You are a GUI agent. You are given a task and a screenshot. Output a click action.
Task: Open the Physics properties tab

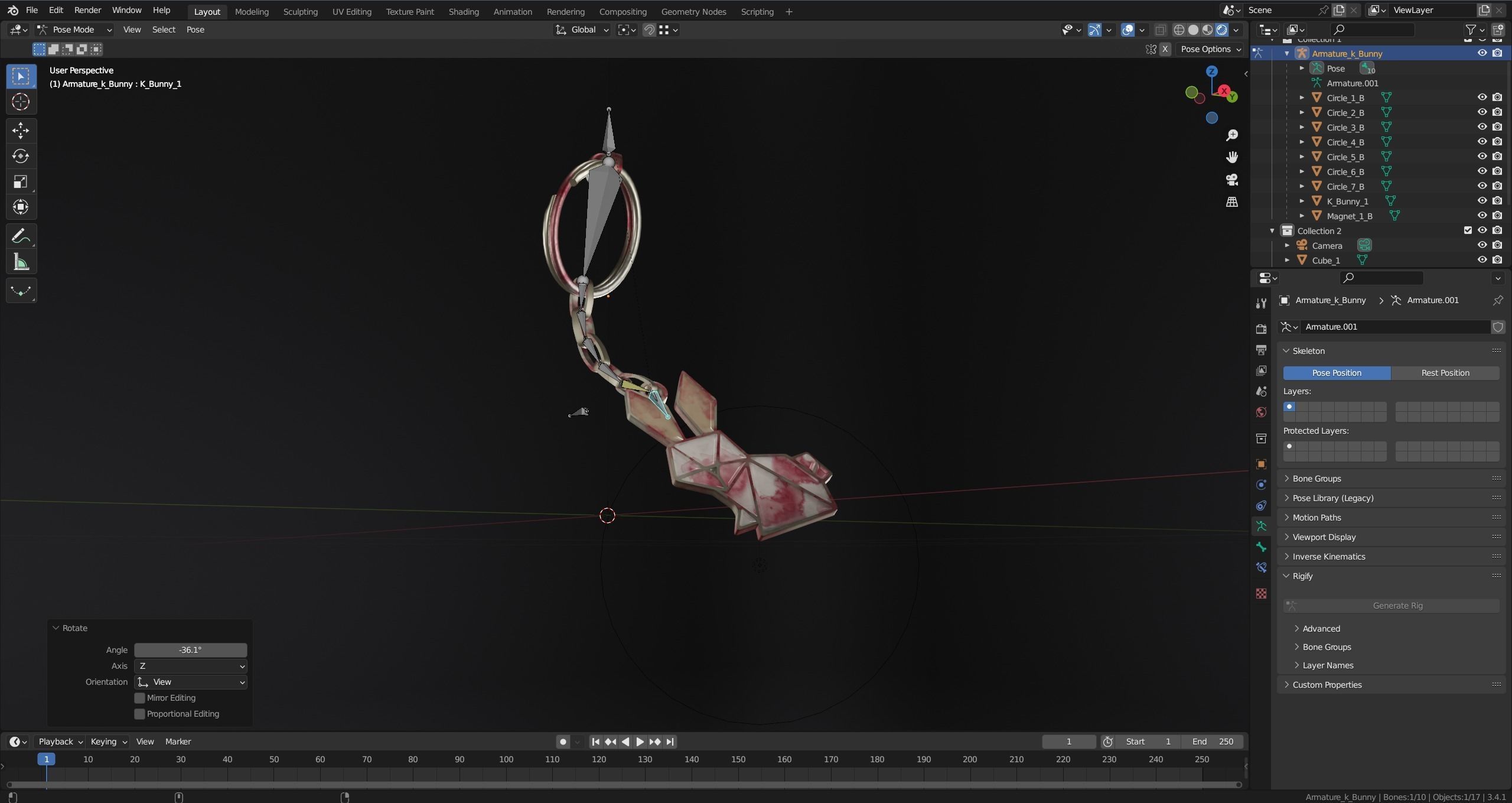[x=1261, y=485]
